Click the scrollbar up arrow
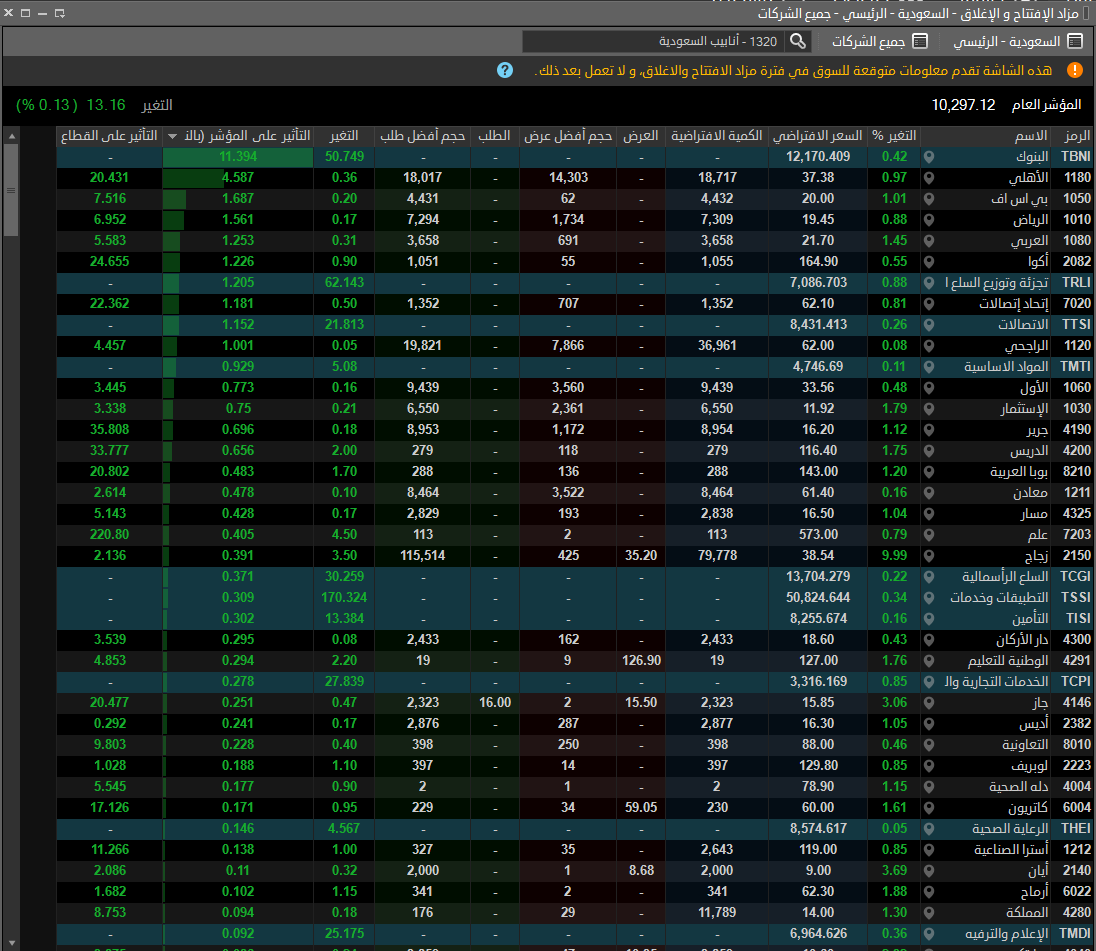The image size is (1096, 951). pos(11,136)
